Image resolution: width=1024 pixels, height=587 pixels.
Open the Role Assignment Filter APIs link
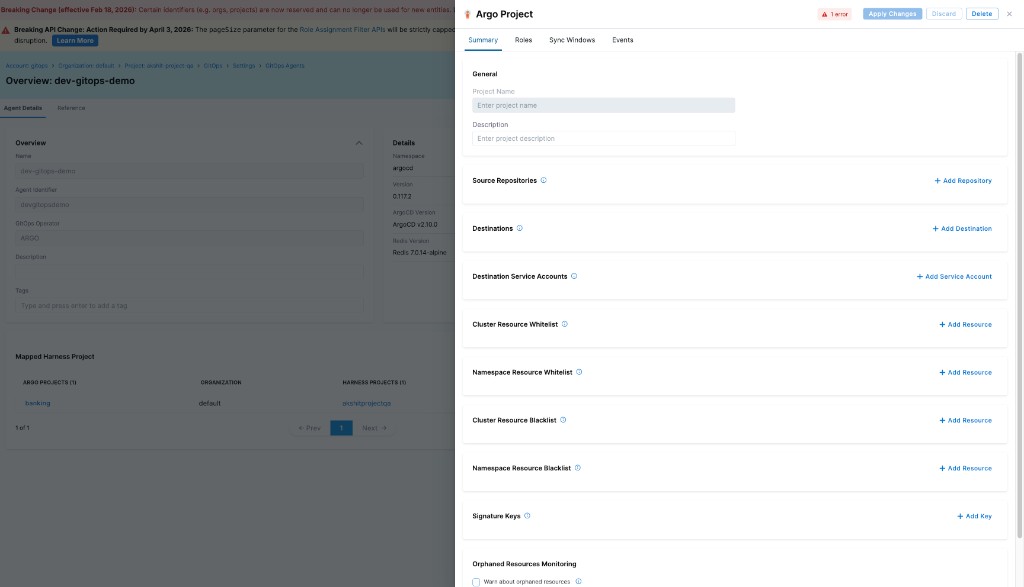342,29
